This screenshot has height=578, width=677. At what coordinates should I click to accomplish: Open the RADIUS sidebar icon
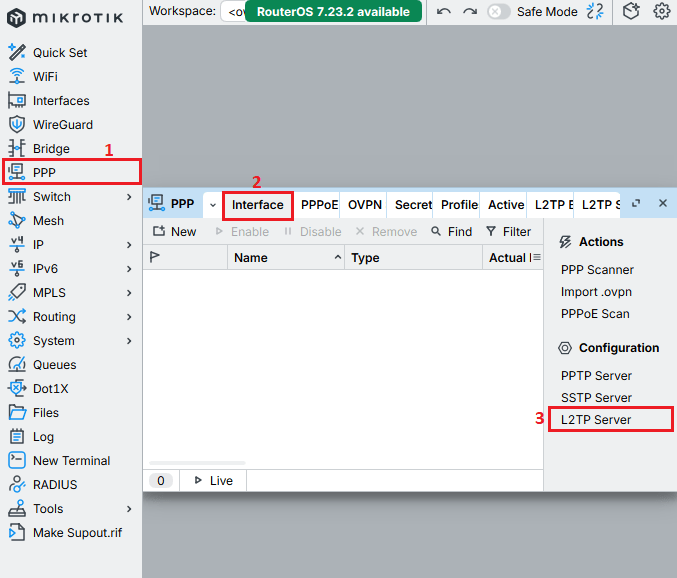click(17, 484)
